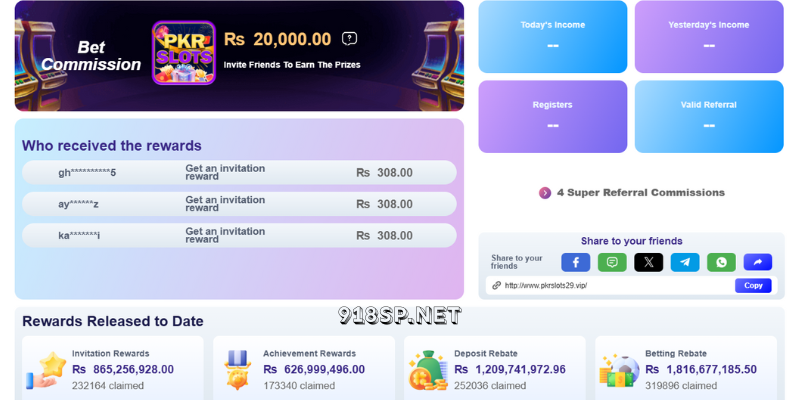Screen dimensions: 800x400
Task: Share the invite link via Facebook icon
Action: pyautogui.click(x=576, y=262)
